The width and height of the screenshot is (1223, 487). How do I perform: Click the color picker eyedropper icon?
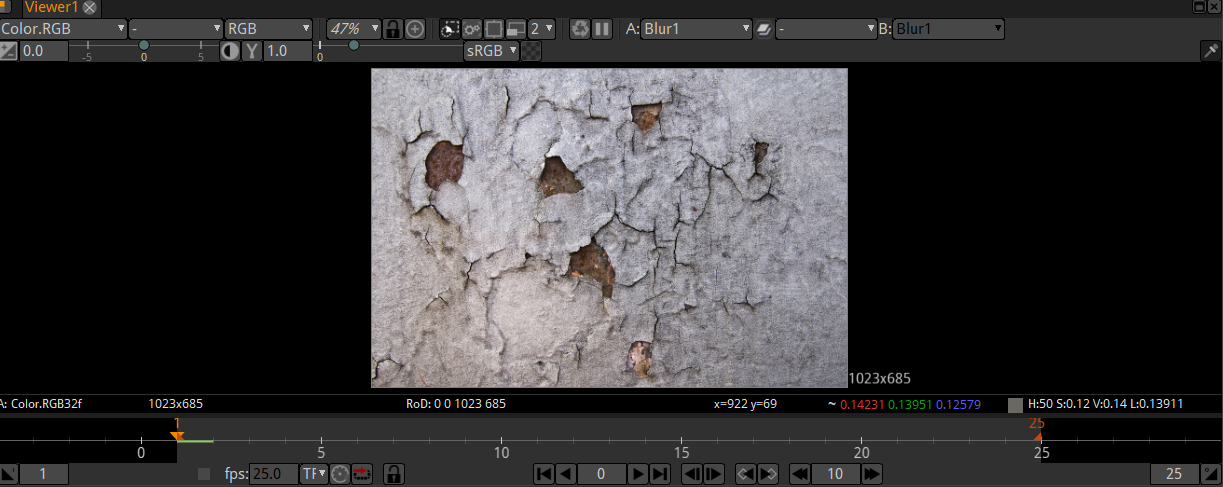(x=1209, y=51)
